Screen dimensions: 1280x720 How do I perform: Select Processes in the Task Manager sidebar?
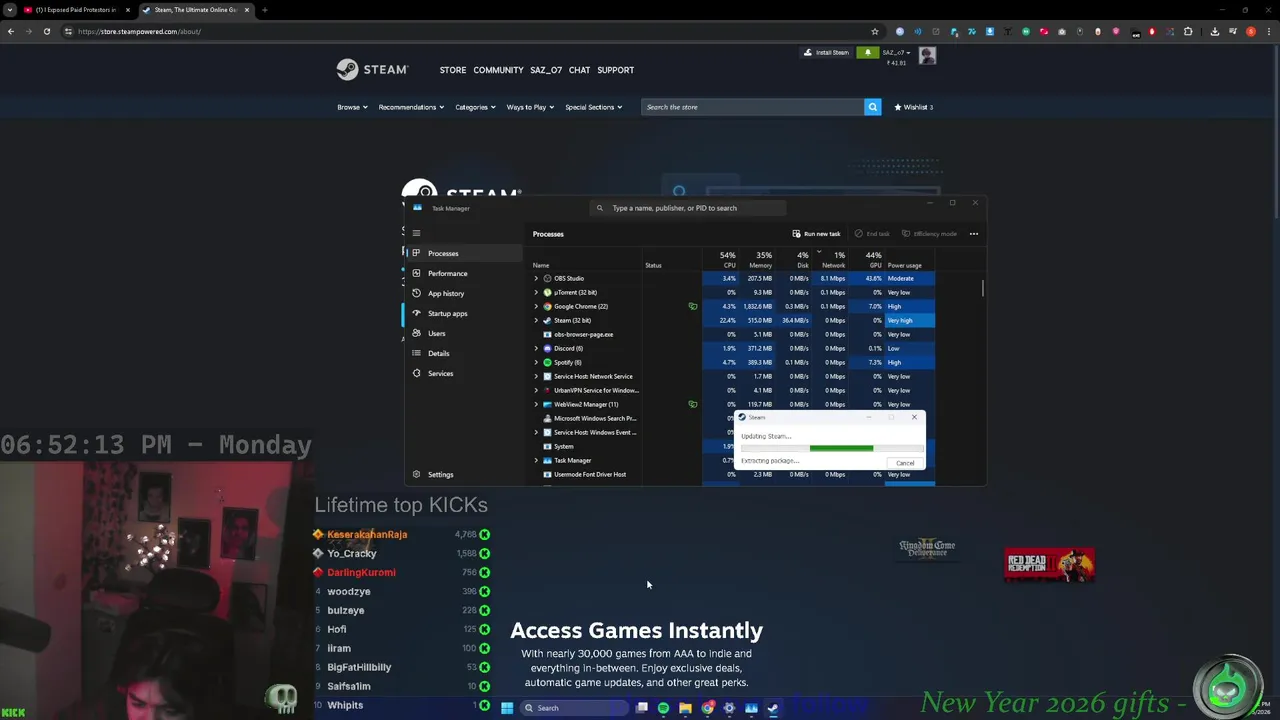[463, 253]
